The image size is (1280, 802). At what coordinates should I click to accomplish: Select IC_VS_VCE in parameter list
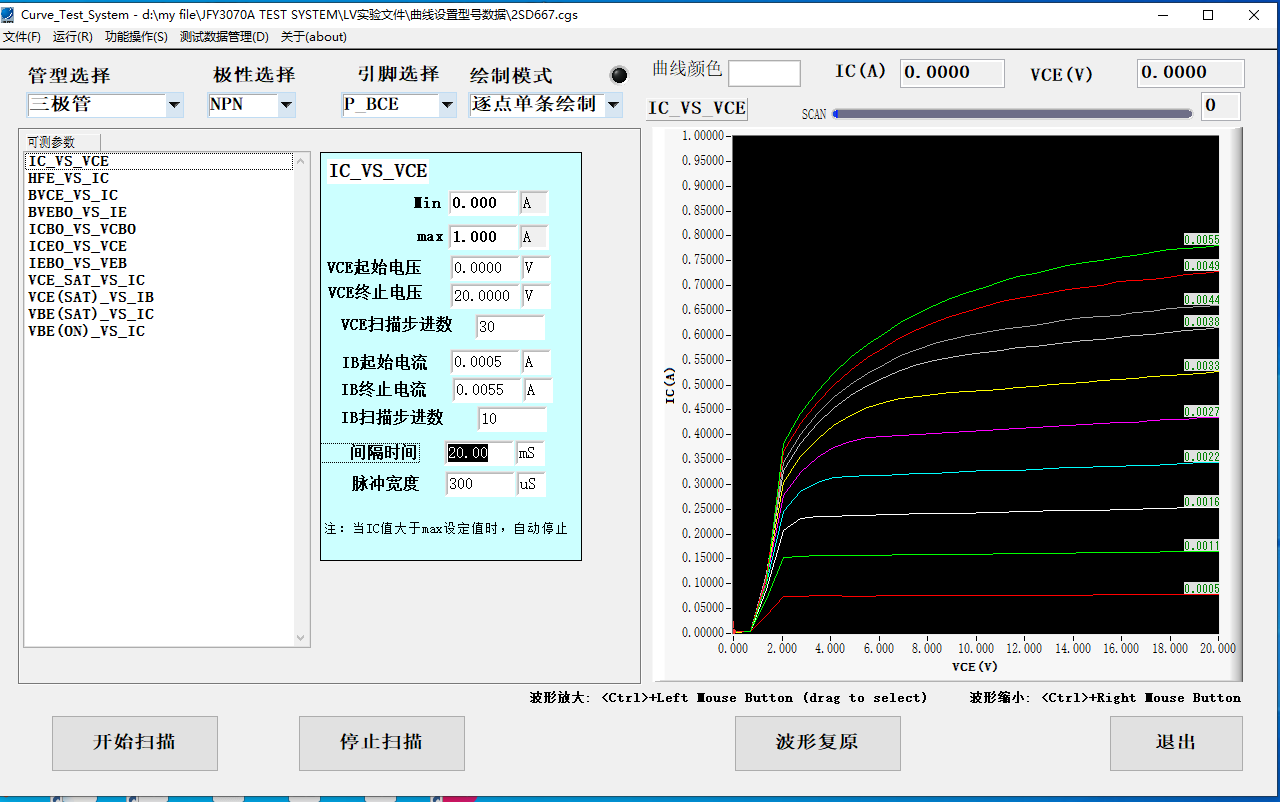[x=159, y=161]
